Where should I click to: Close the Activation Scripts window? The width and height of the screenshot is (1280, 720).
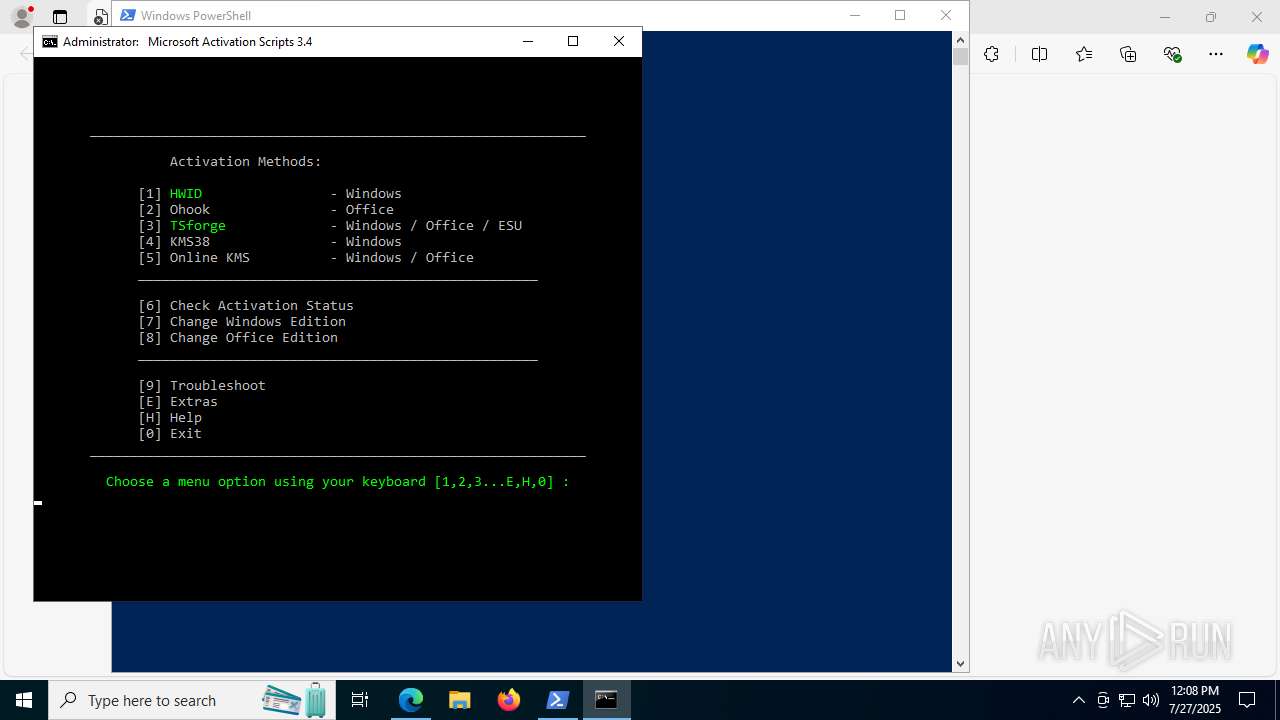(x=619, y=41)
